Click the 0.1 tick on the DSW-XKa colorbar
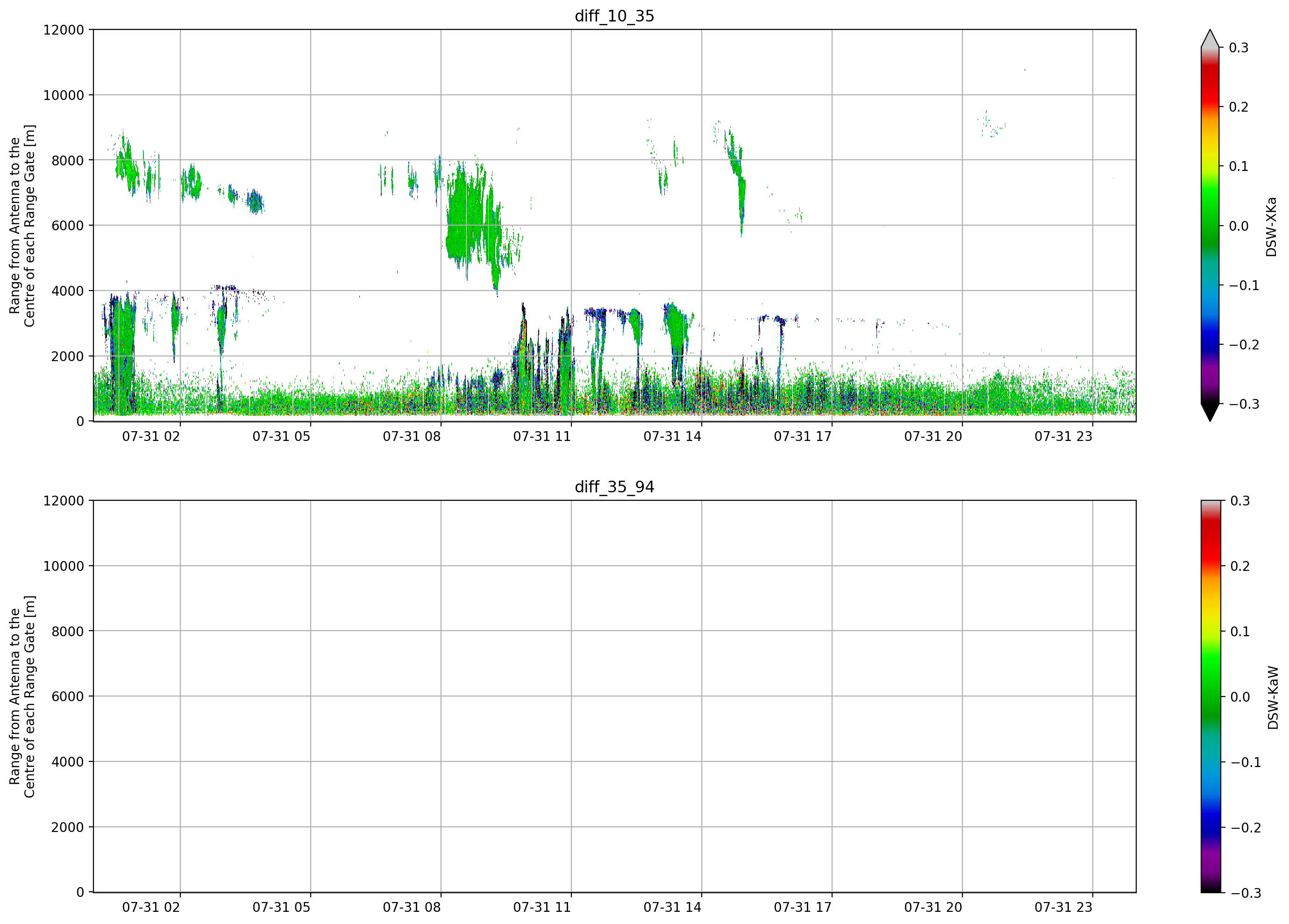 (1239, 166)
